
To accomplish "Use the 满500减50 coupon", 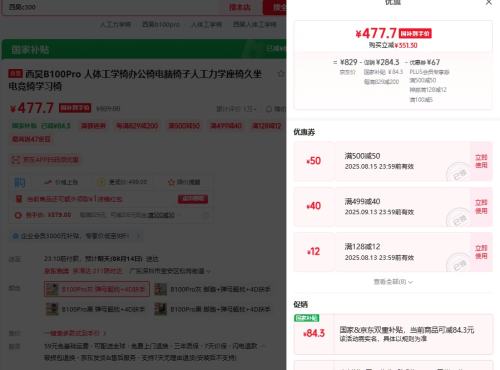I will 481,161.
